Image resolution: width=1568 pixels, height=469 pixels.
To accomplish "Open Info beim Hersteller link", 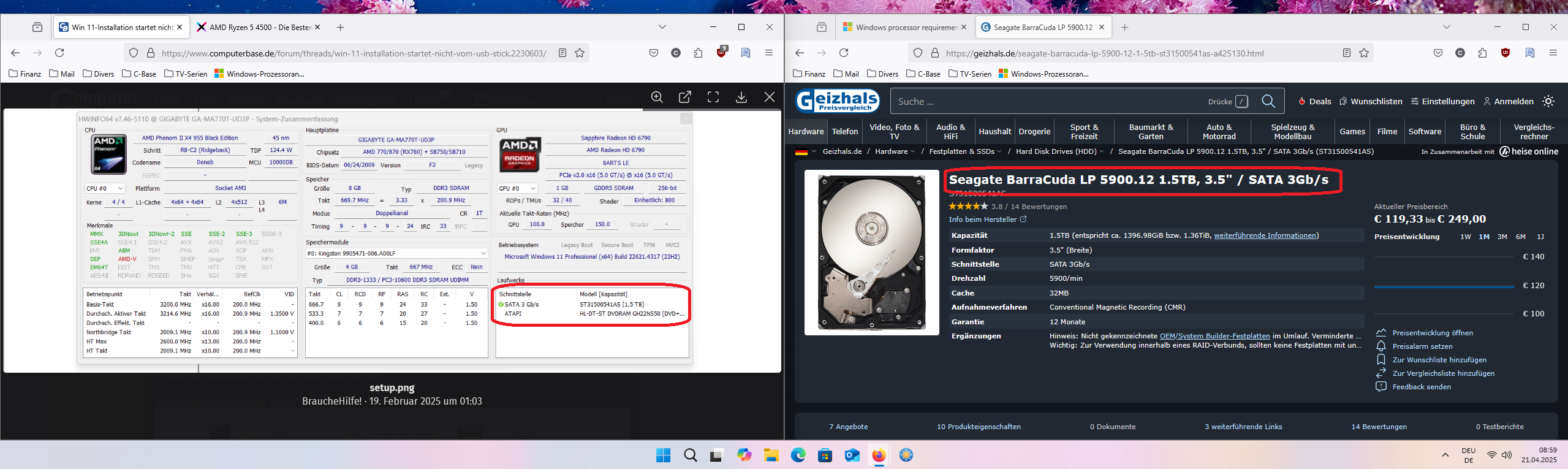I will (987, 219).
